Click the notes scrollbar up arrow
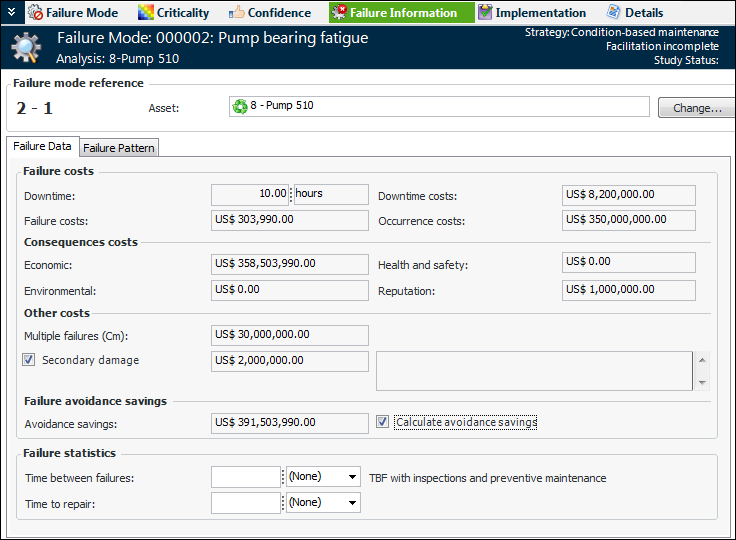 [702, 360]
